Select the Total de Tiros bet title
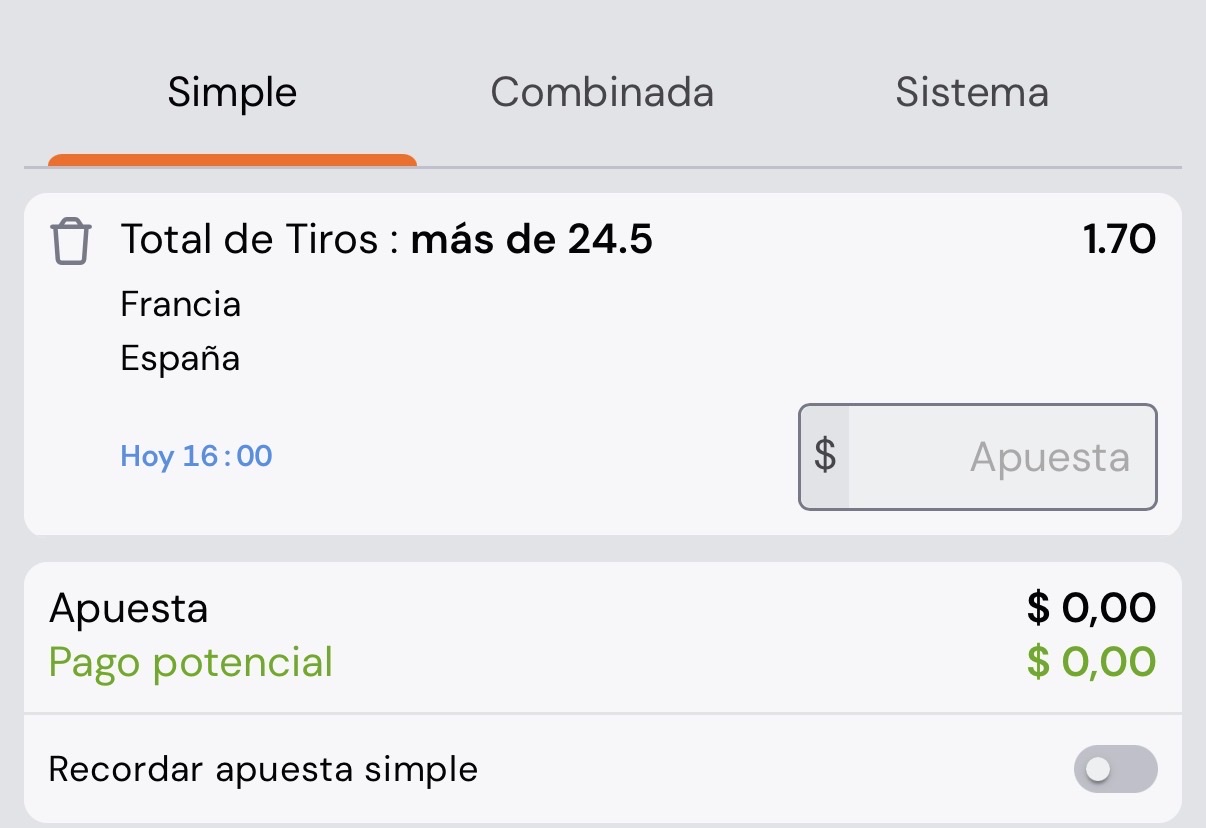Viewport: 1206px width, 828px height. (x=250, y=240)
